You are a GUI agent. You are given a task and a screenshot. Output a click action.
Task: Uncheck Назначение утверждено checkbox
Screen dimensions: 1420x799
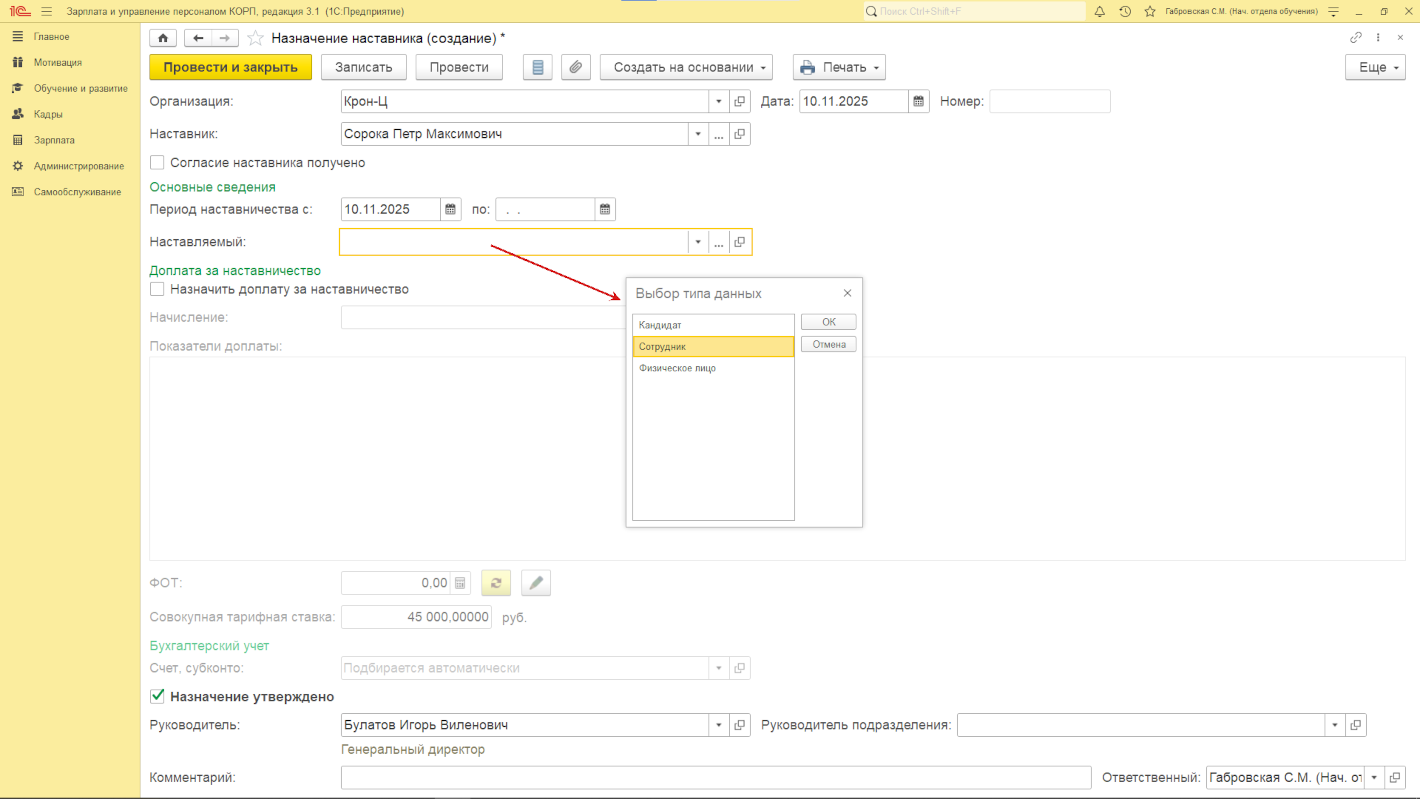[x=157, y=697]
